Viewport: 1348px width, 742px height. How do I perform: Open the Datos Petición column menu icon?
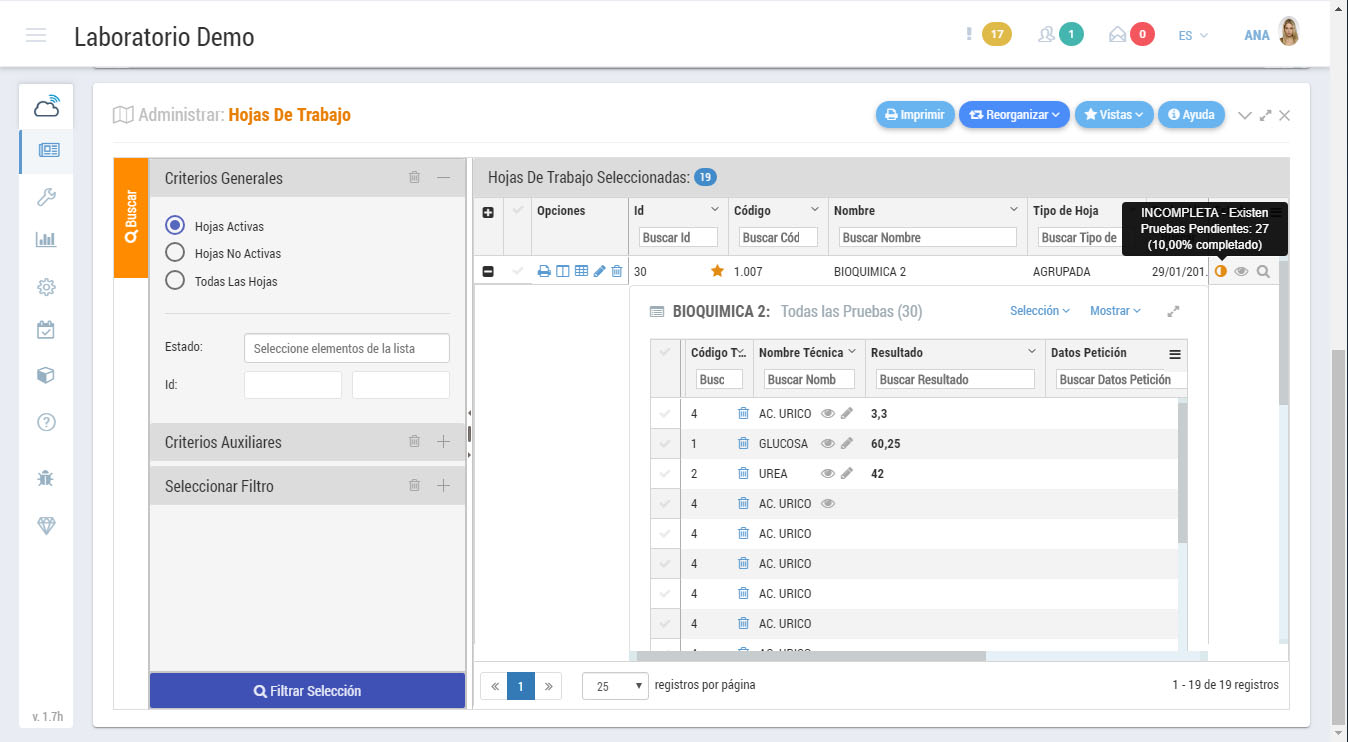tap(1175, 354)
